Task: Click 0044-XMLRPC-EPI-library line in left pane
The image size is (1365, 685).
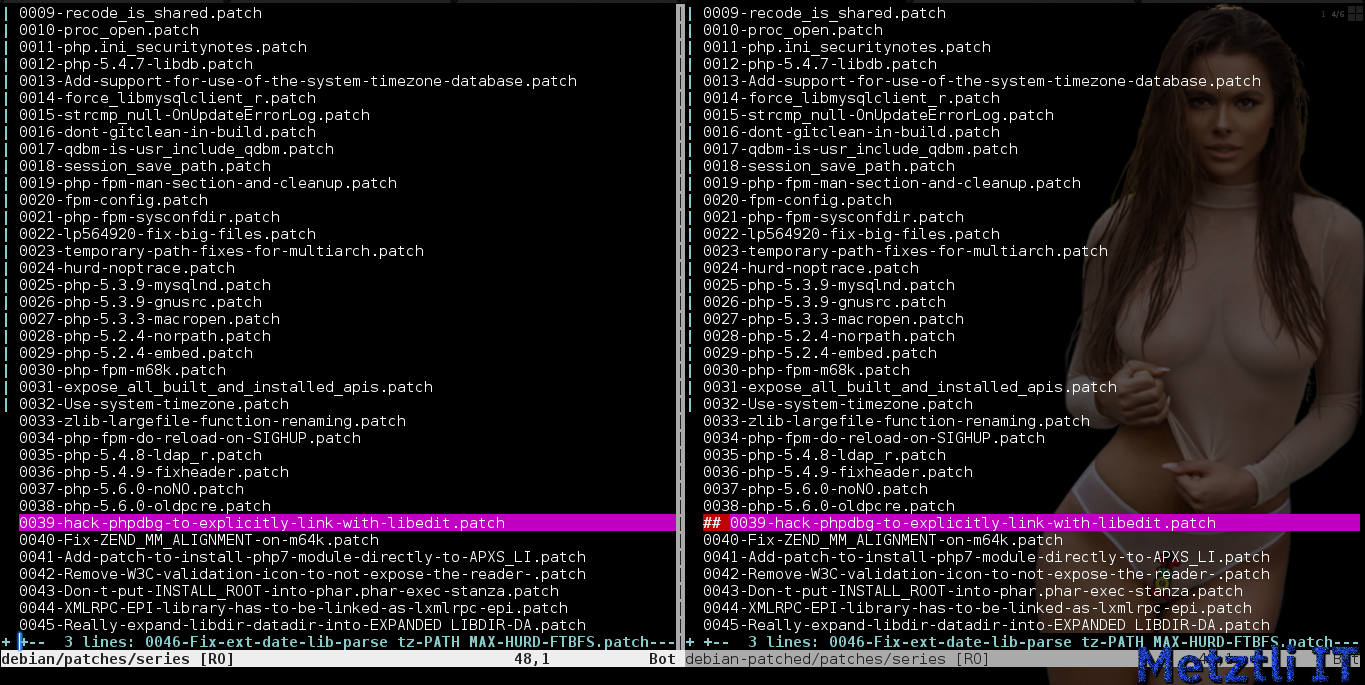Action: [x=293, y=608]
